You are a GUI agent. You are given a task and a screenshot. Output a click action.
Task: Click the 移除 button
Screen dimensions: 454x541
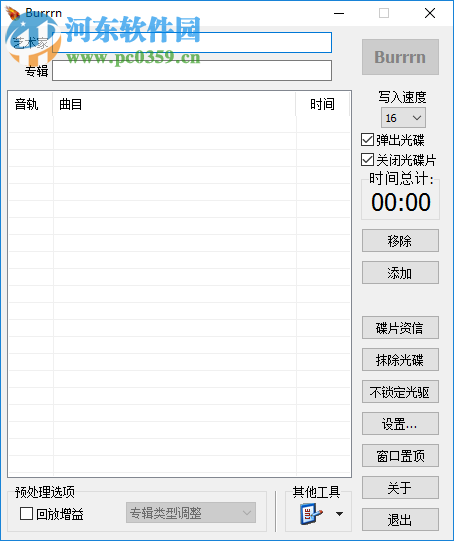pyautogui.click(x=400, y=240)
